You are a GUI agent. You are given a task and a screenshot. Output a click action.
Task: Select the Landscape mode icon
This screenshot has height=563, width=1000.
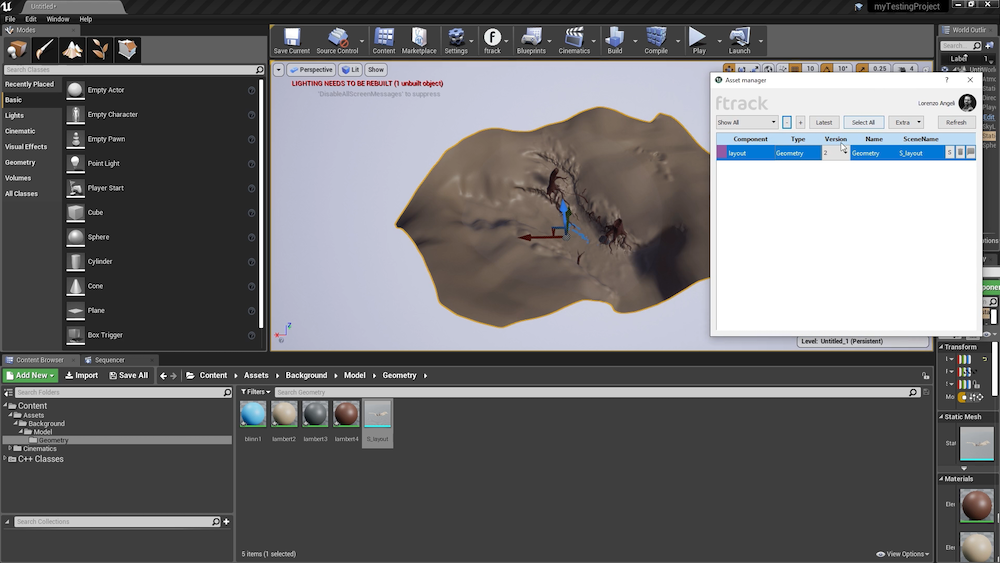point(72,49)
